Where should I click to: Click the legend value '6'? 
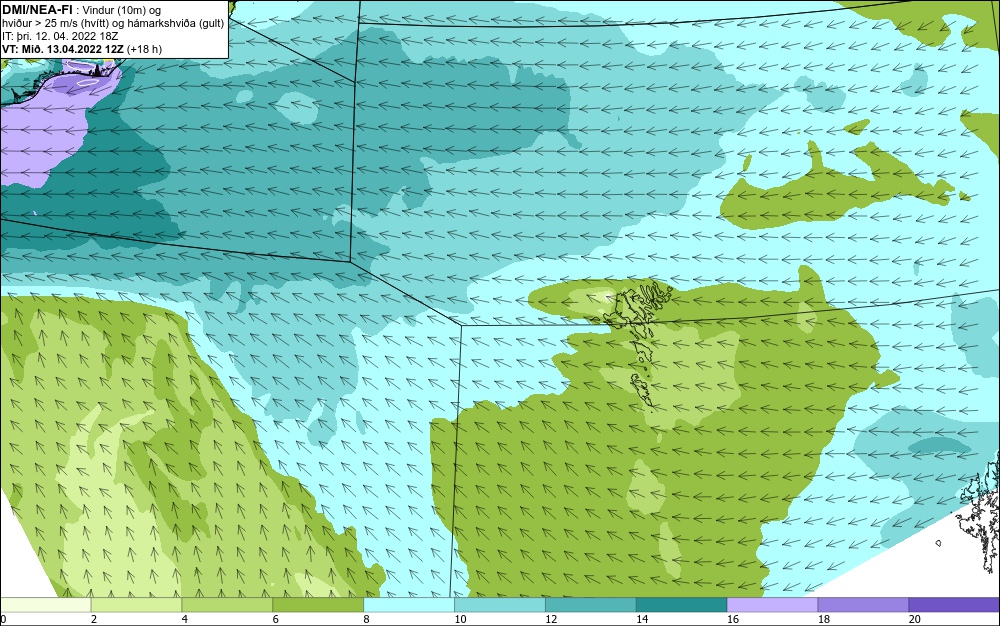[x=276, y=619]
